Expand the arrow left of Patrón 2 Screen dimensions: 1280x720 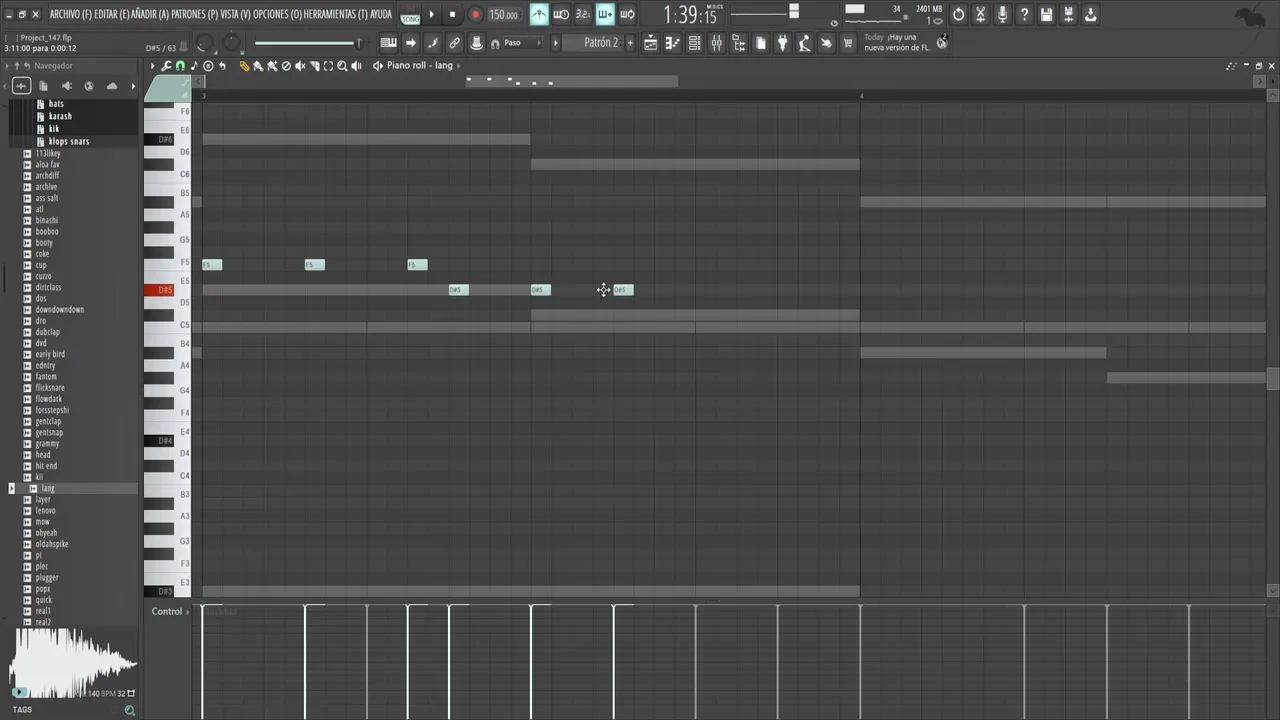pyautogui.click(x=555, y=43)
